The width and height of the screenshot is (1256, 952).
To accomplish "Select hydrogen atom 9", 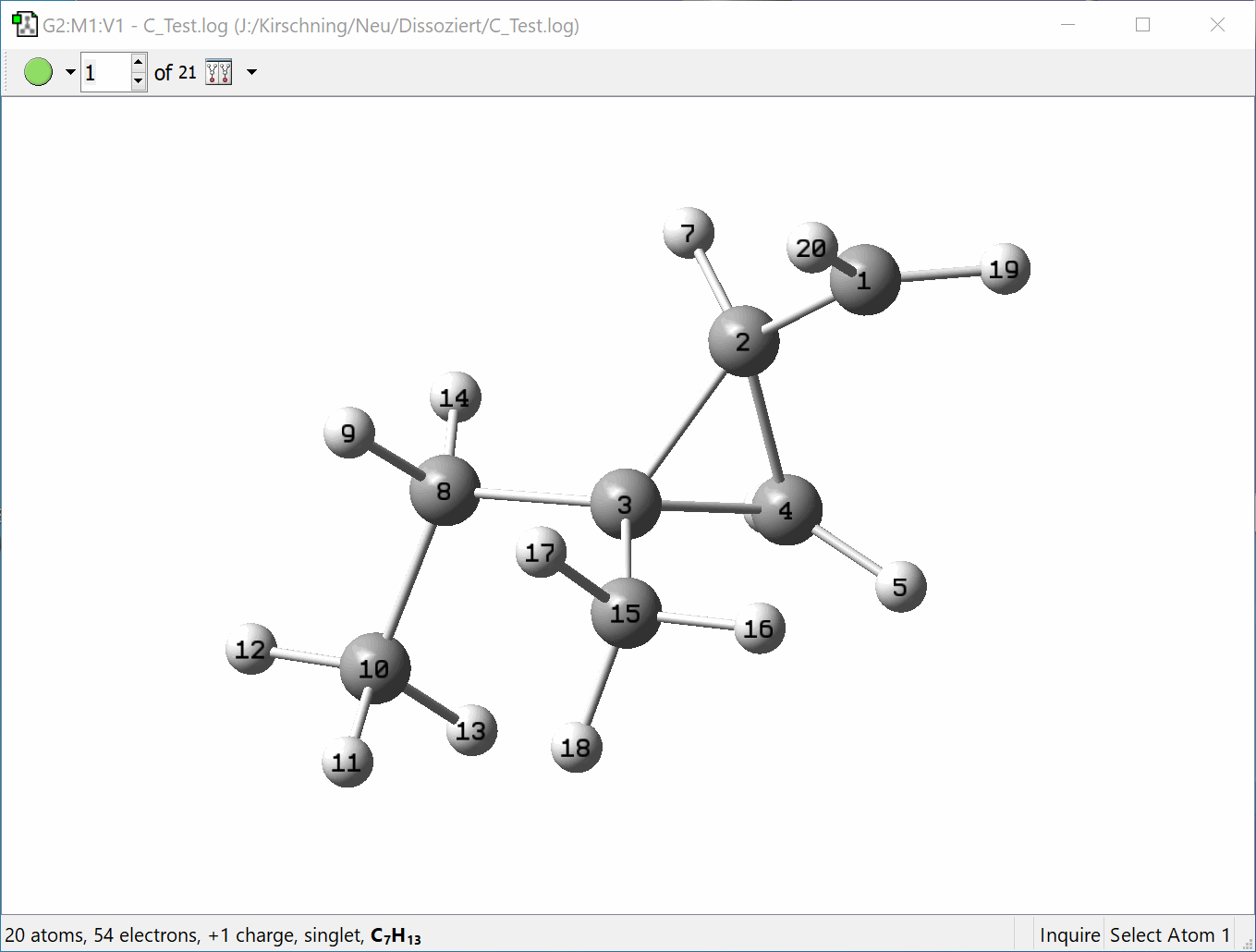I will point(348,432).
